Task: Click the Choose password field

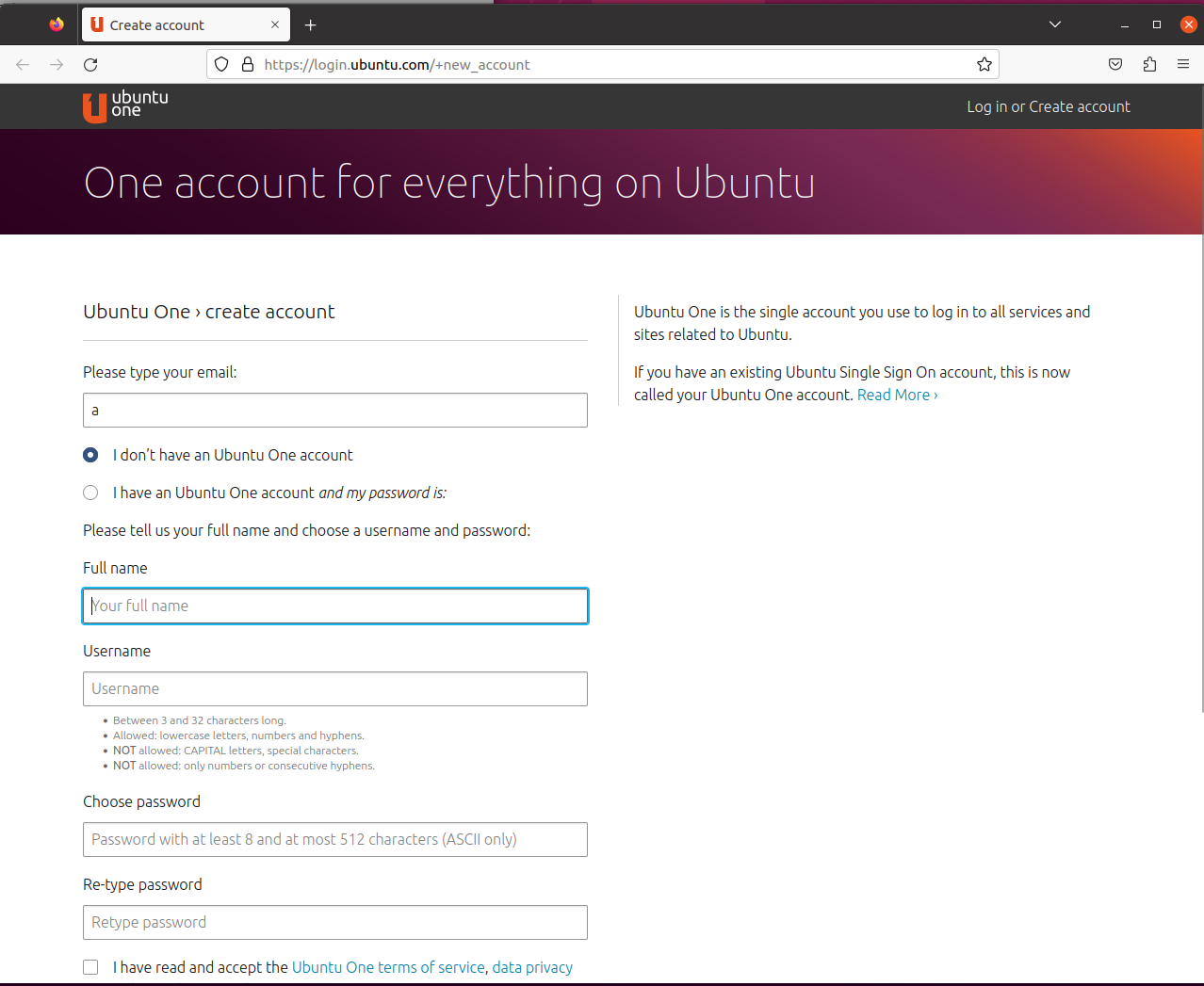Action: tap(335, 839)
